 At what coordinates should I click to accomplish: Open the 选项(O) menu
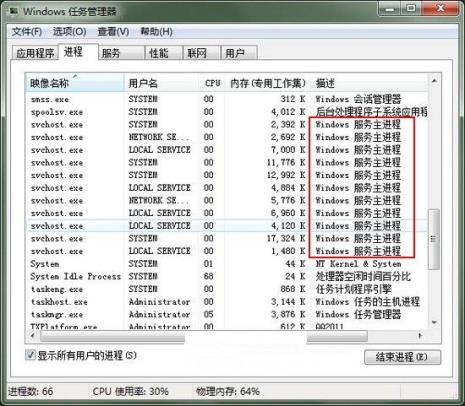click(x=69, y=32)
